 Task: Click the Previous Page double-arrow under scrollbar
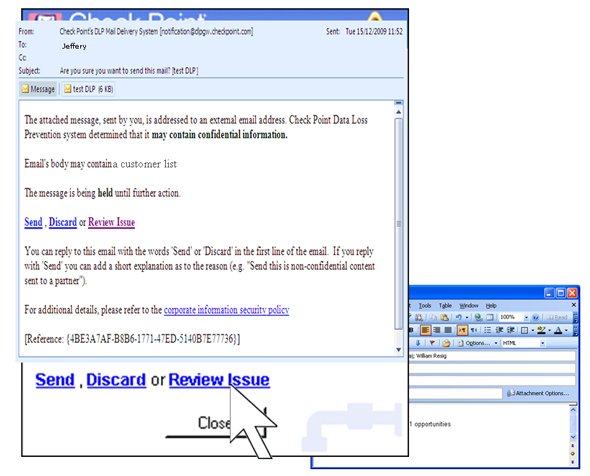(x=573, y=446)
